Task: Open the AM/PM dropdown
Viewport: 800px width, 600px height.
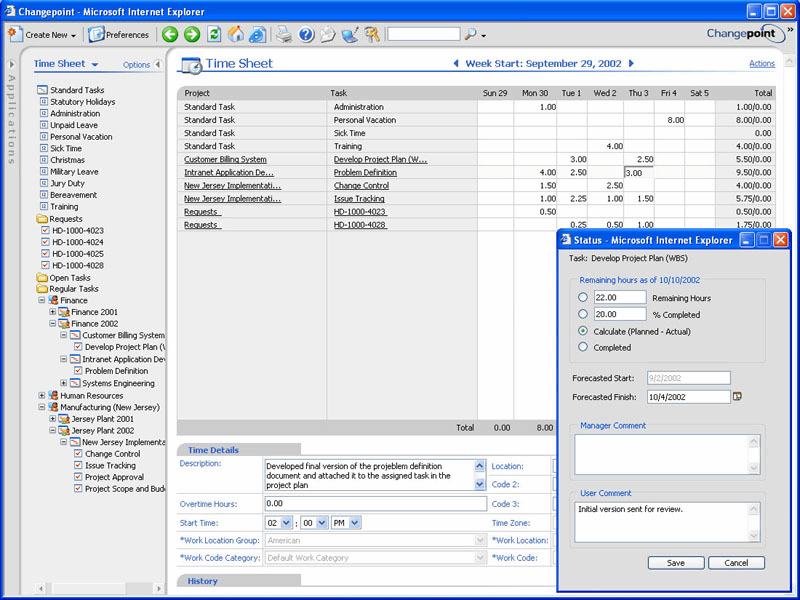Action: click(x=355, y=523)
